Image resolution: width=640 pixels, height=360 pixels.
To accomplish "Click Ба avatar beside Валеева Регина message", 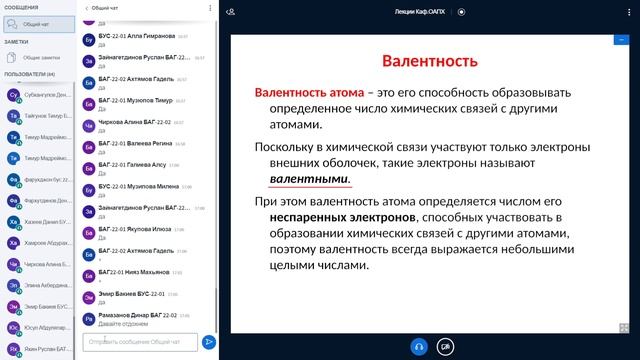I will pos(89,147).
